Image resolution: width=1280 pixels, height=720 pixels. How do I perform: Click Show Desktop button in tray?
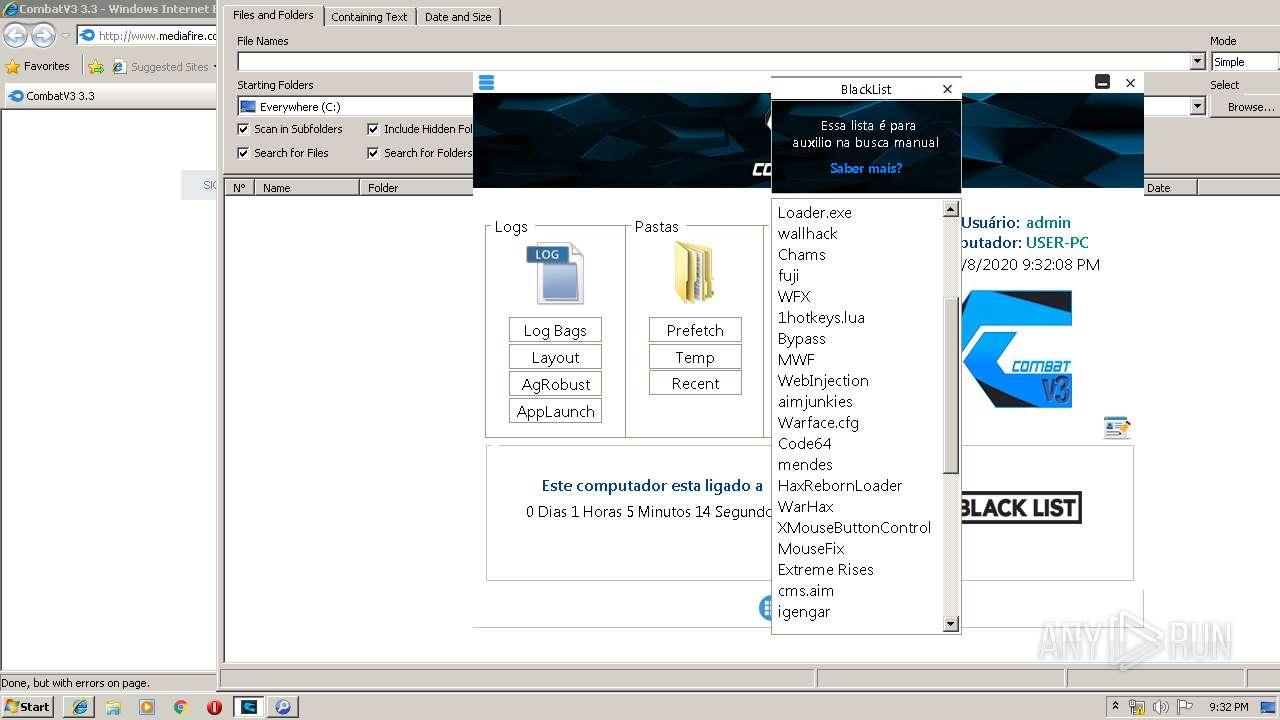coord(1268,707)
